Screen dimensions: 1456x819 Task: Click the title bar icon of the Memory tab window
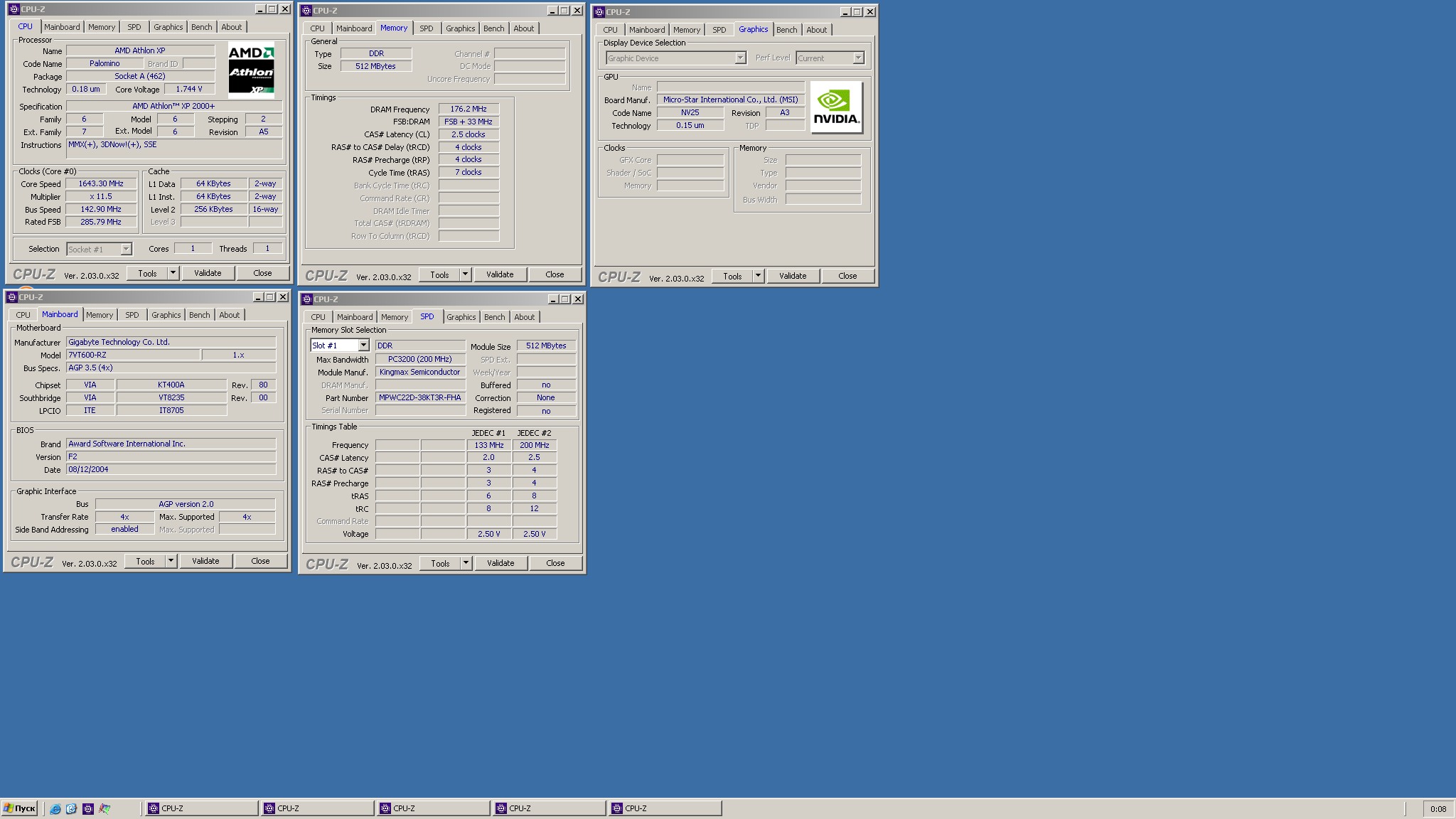[x=306, y=11]
